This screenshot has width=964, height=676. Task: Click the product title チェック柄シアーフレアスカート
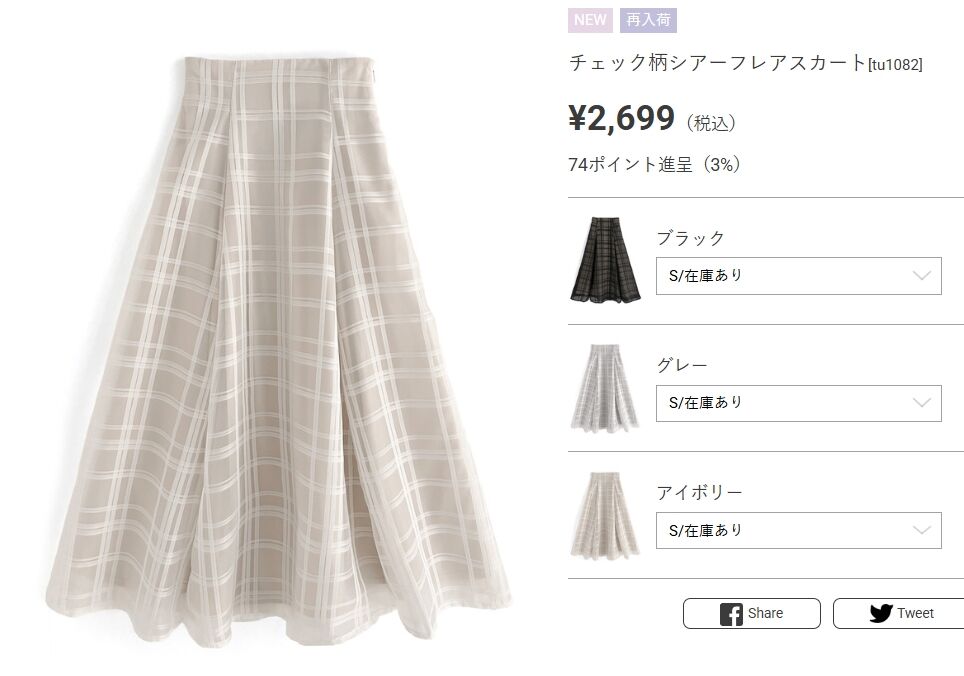pos(717,63)
